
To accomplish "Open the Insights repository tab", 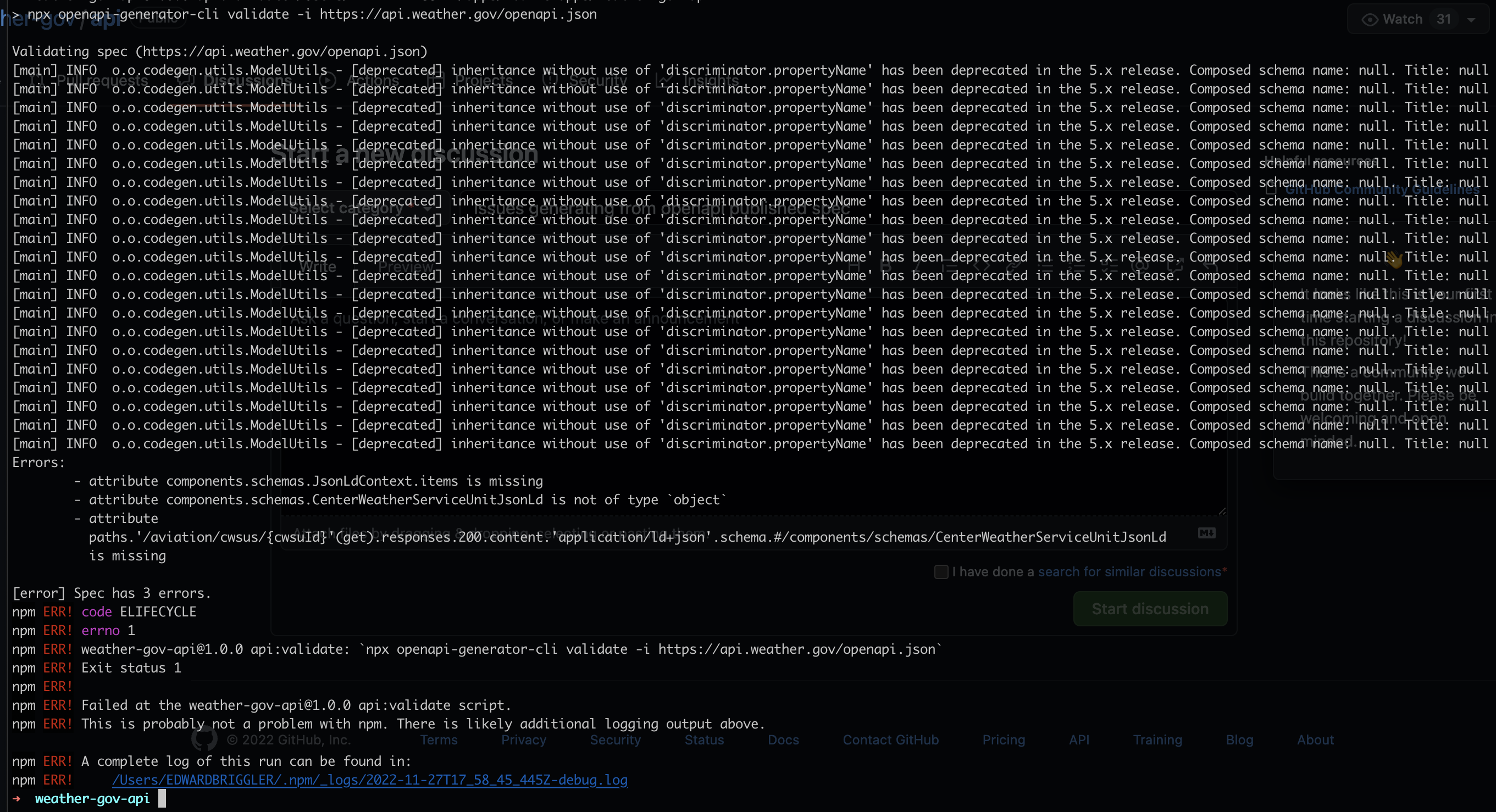I will tap(698, 80).
